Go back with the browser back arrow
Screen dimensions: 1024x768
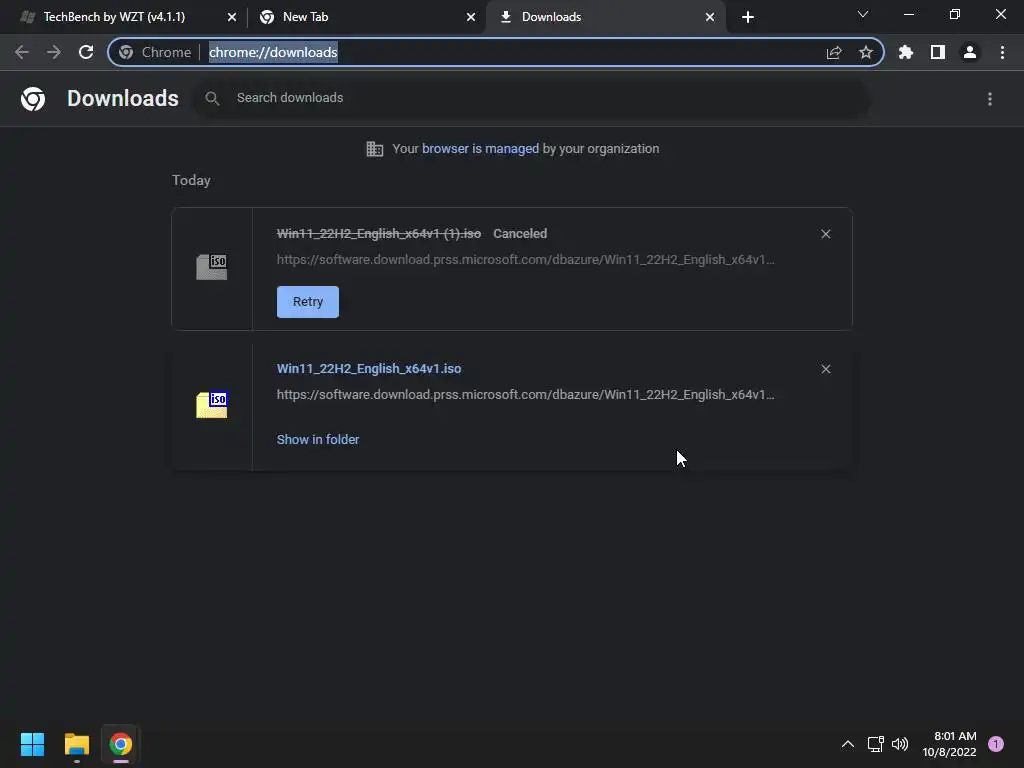pyautogui.click(x=22, y=52)
